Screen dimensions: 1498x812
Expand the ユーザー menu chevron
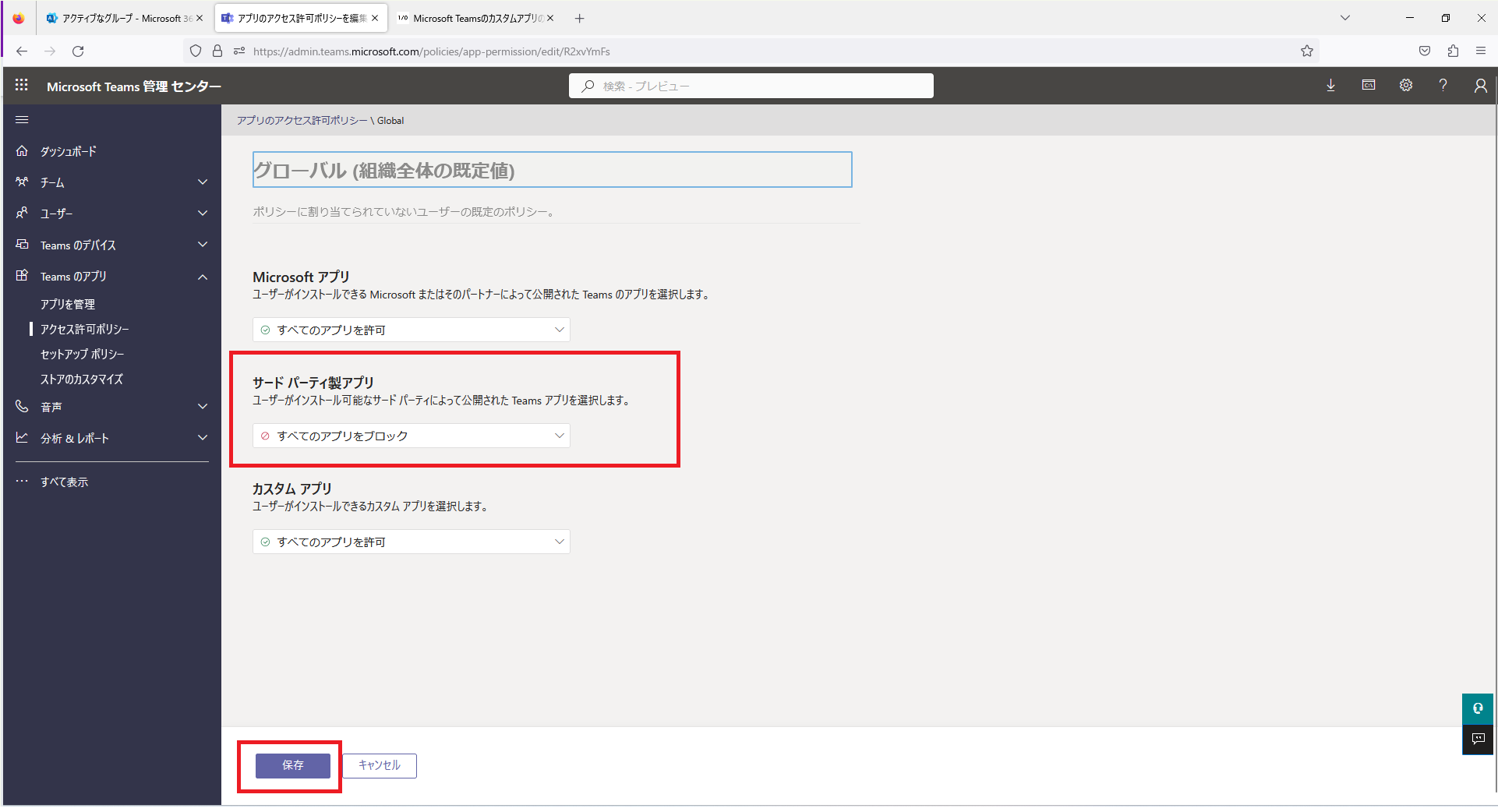pyautogui.click(x=203, y=213)
